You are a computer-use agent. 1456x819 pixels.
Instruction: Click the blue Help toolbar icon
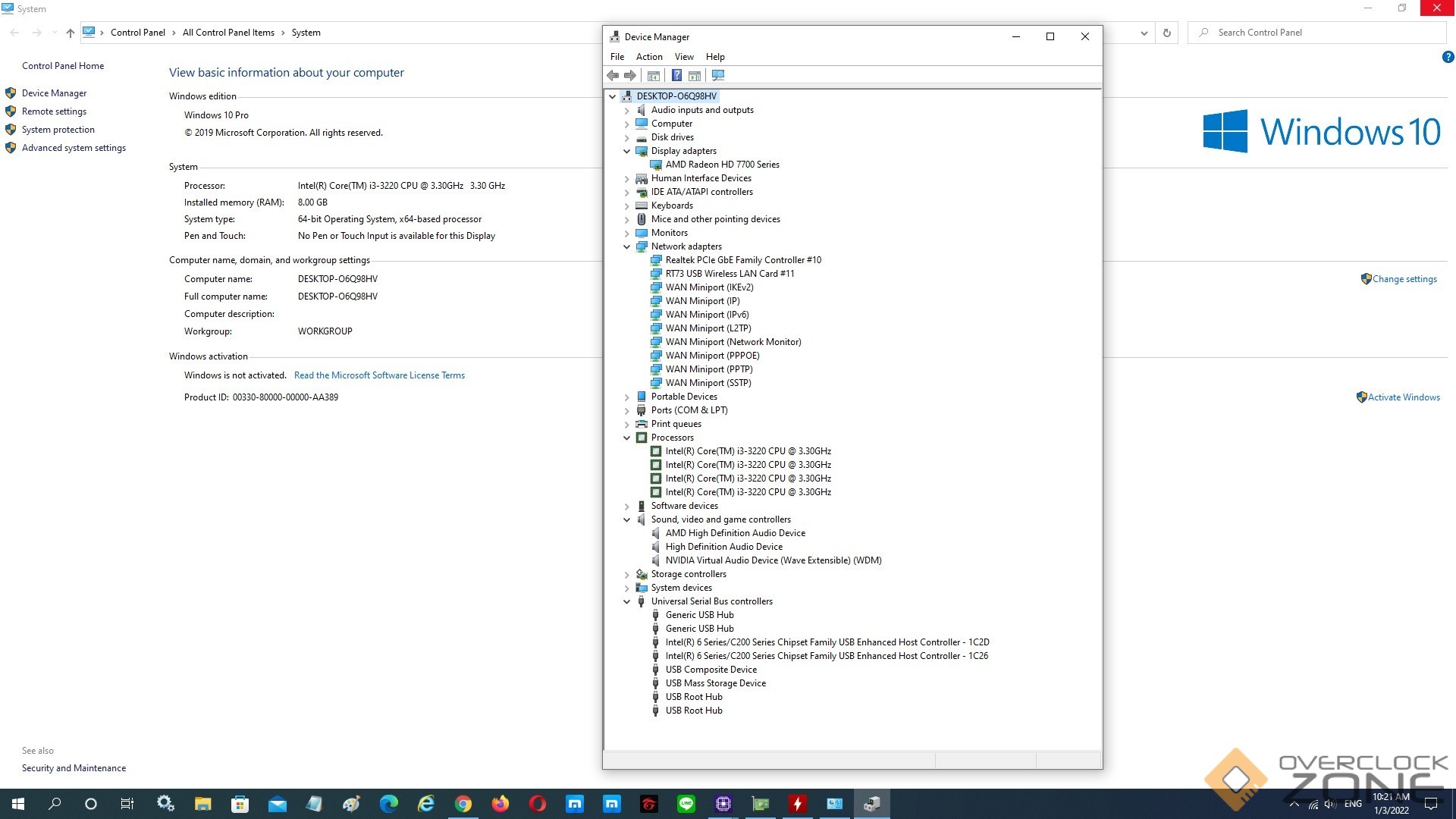pos(676,75)
